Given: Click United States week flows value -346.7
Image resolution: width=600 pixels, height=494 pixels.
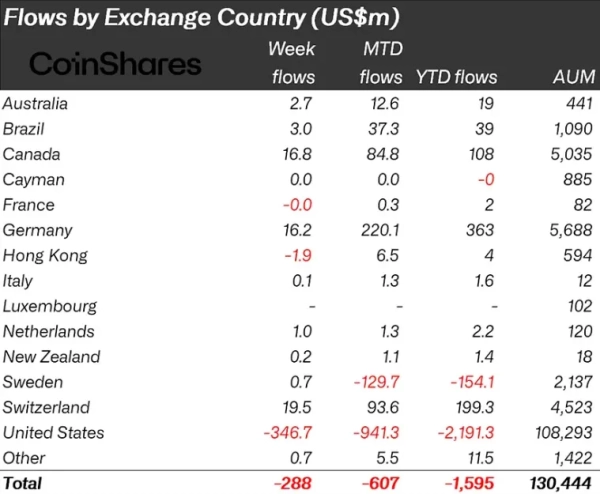Looking at the screenshot, I should (290, 433).
